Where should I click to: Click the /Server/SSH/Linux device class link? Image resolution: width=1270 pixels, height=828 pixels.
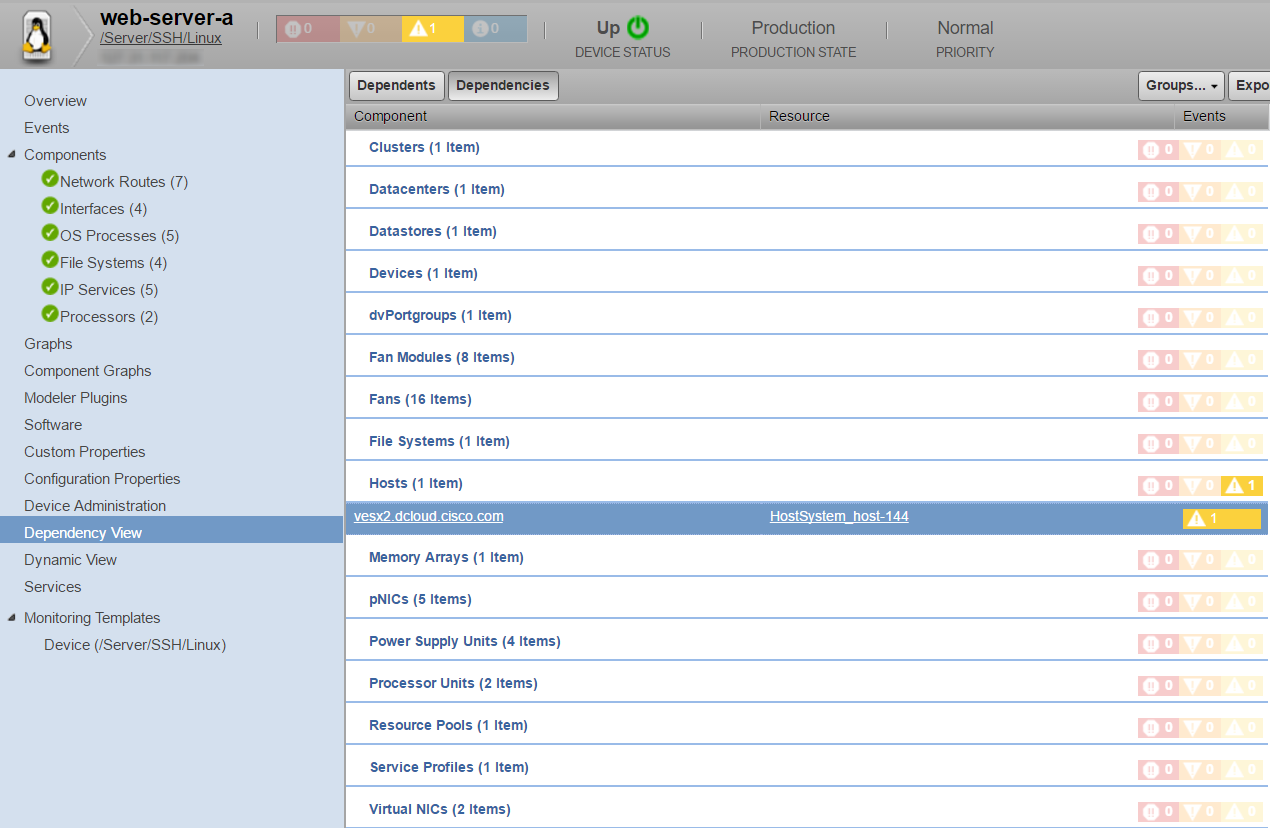pos(161,38)
